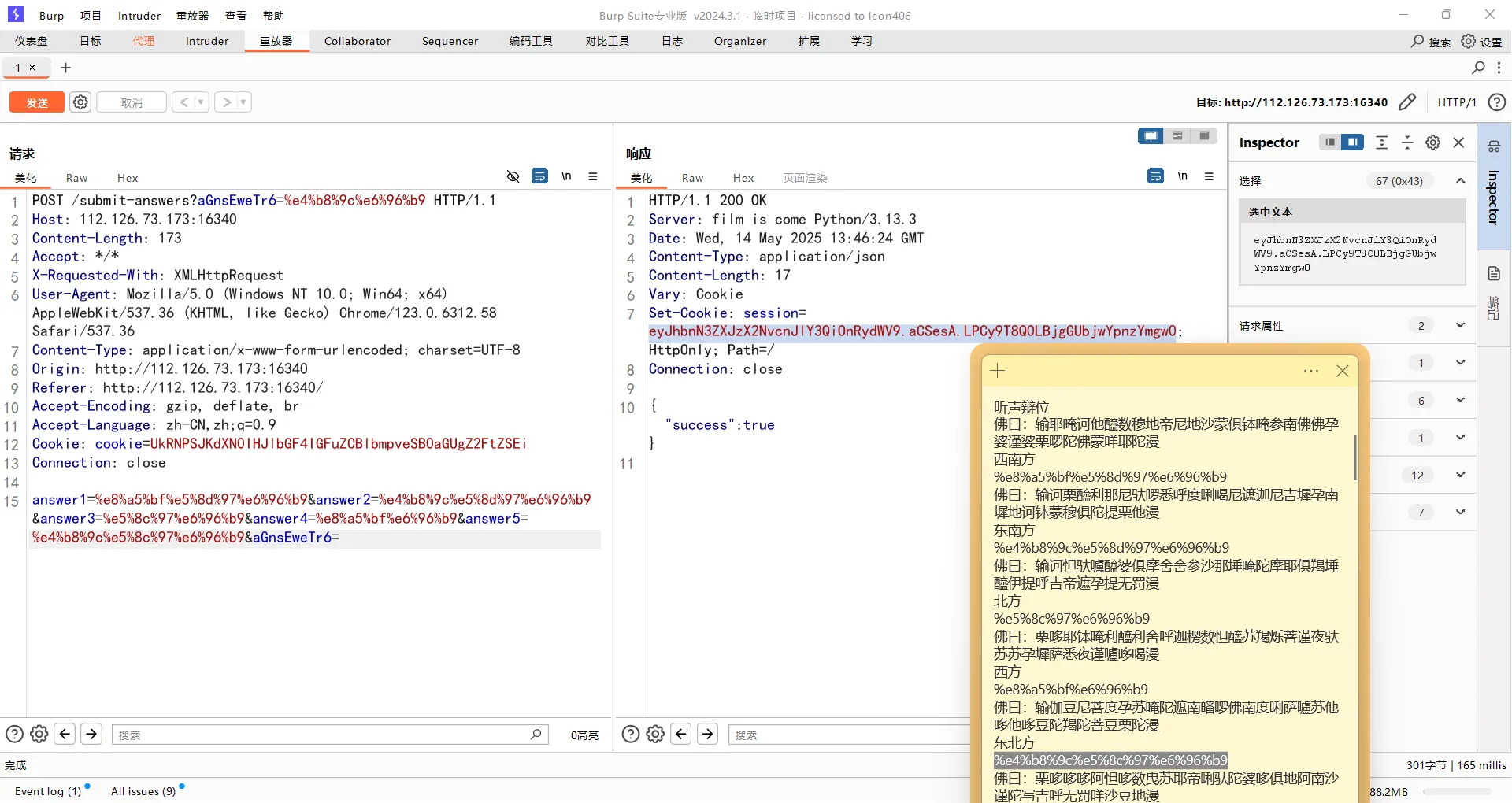Switch the request view to Hex
Screen dimensions: 1512x803
pos(128,178)
